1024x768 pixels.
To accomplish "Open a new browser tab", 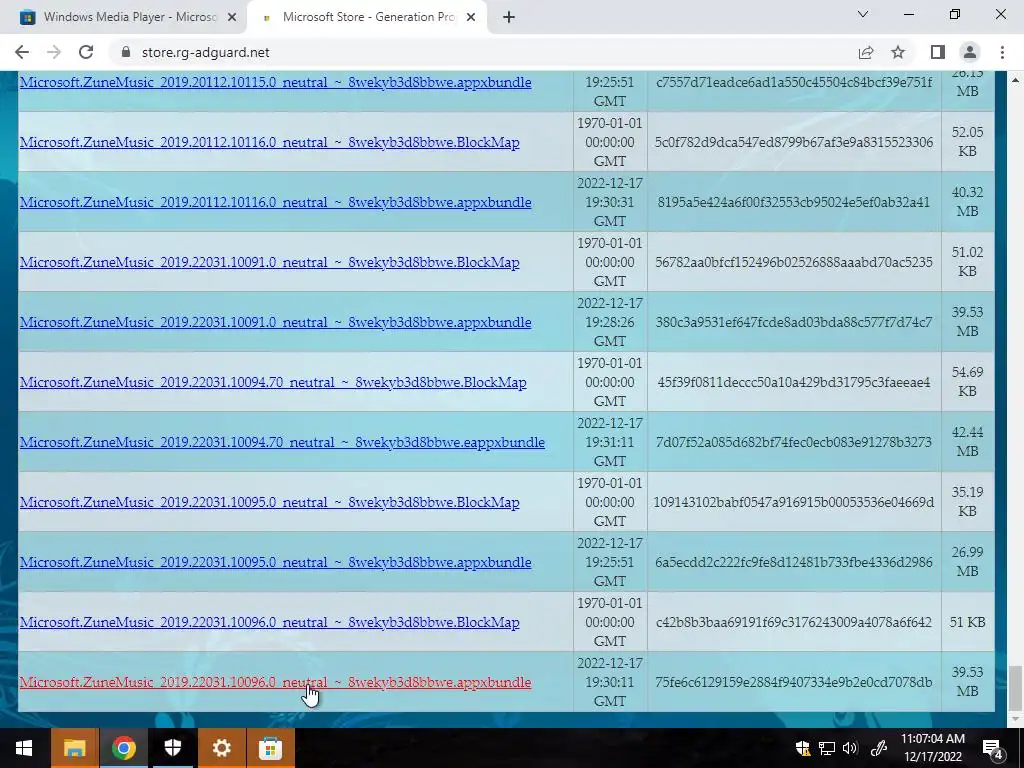I will [x=509, y=17].
